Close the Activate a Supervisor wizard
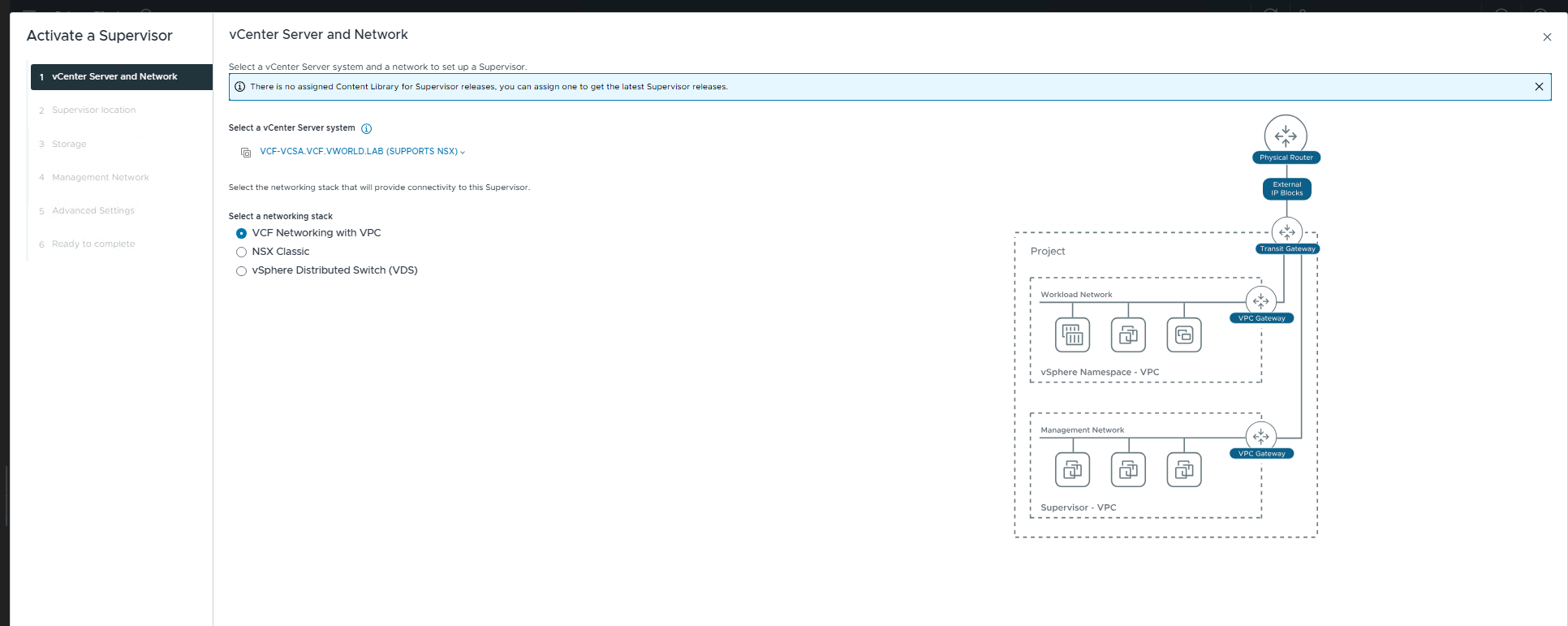Image resolution: width=1568 pixels, height=626 pixels. pos(1547,37)
